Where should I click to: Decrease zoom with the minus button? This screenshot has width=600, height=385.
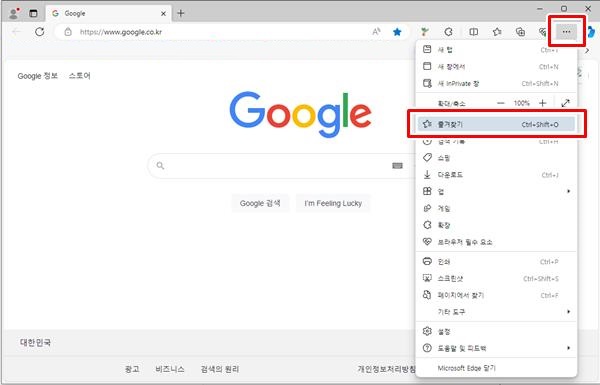click(501, 103)
